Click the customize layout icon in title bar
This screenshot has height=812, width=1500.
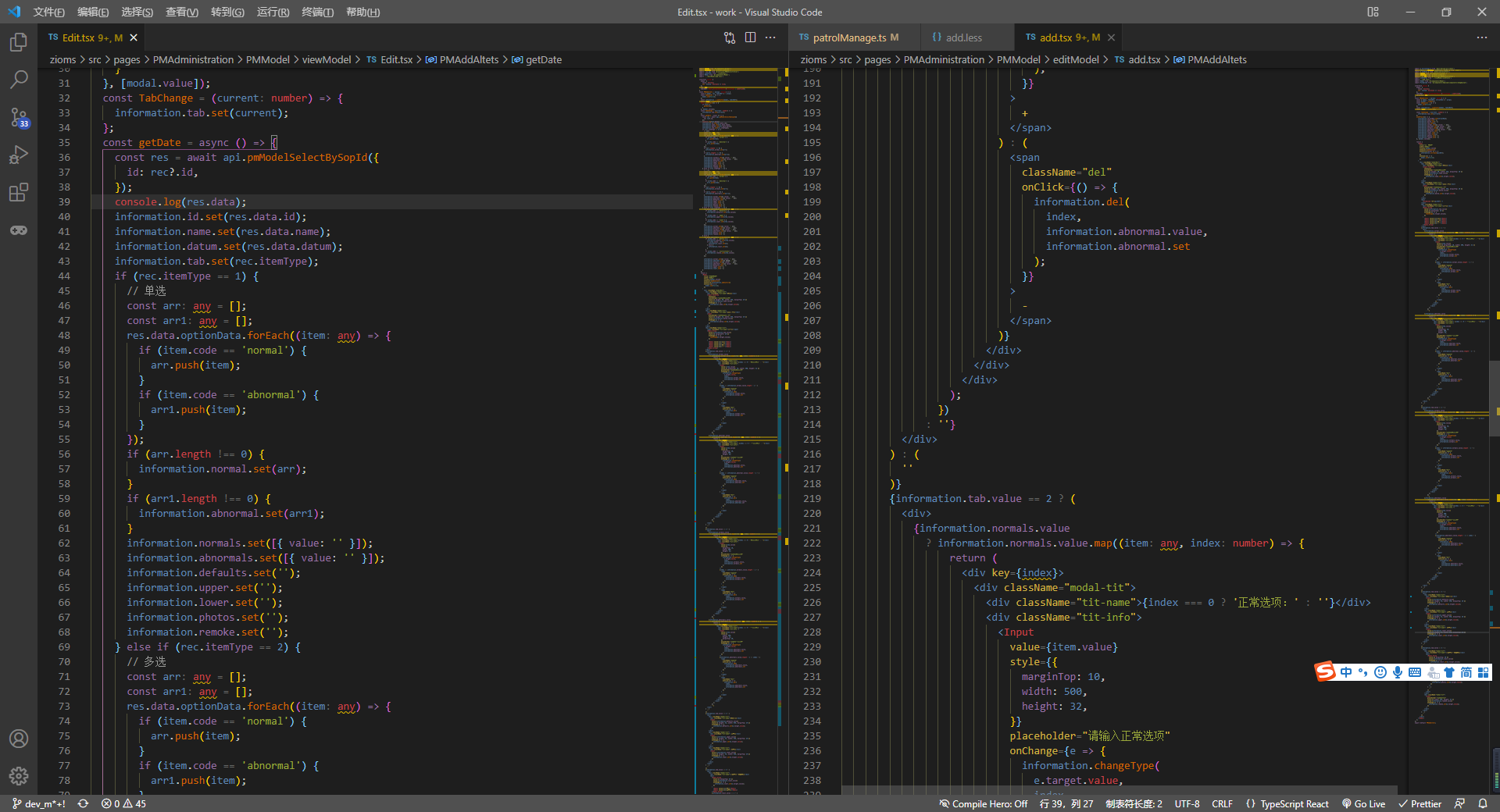[1373, 12]
